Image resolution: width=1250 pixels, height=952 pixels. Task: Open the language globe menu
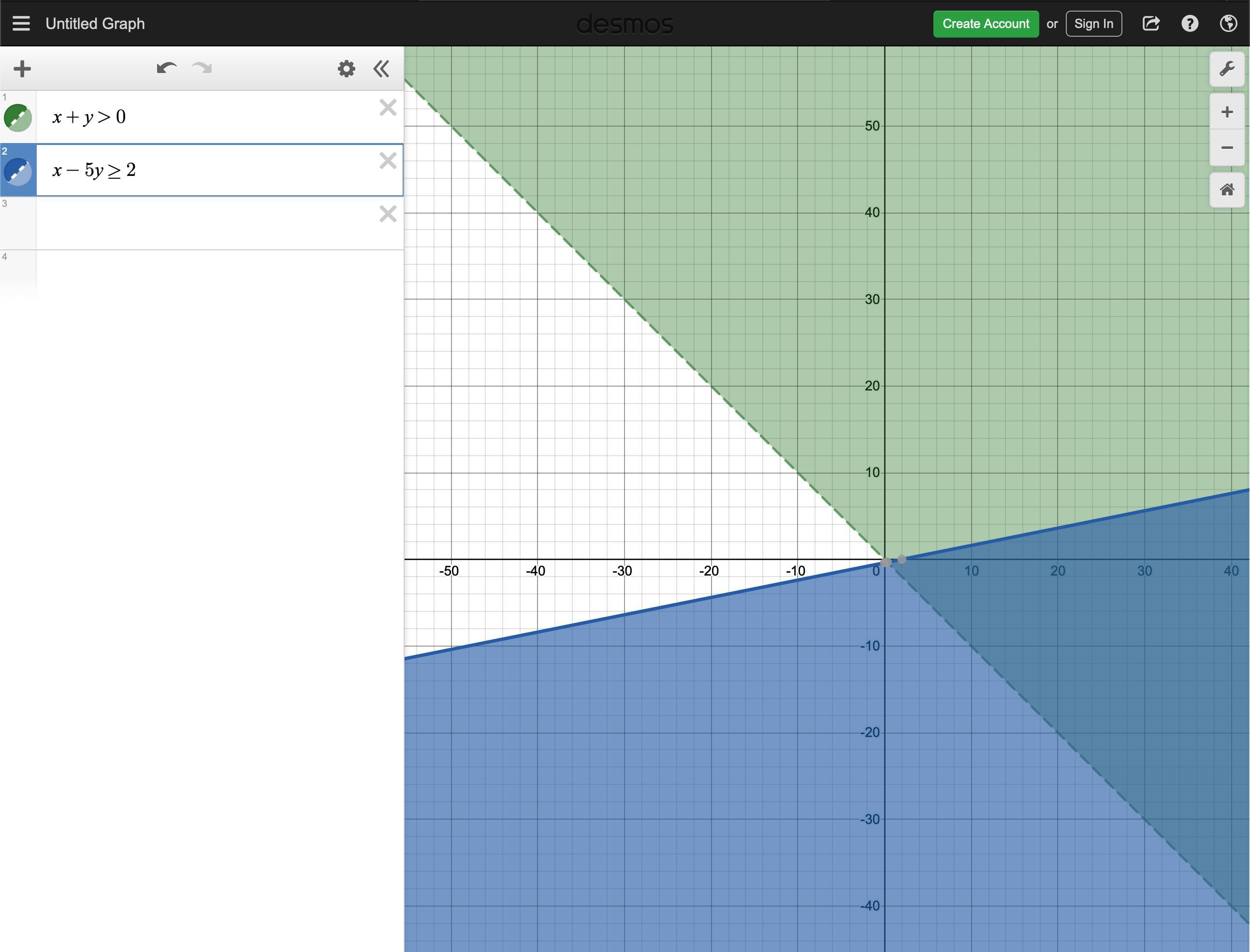[x=1228, y=24]
